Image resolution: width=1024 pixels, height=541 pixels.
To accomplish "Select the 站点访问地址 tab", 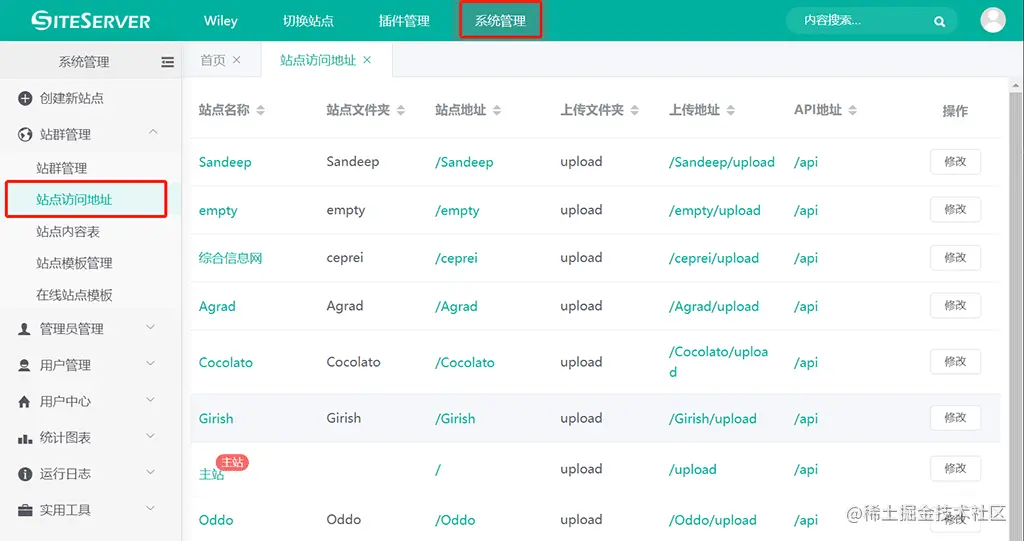I will tap(318, 60).
